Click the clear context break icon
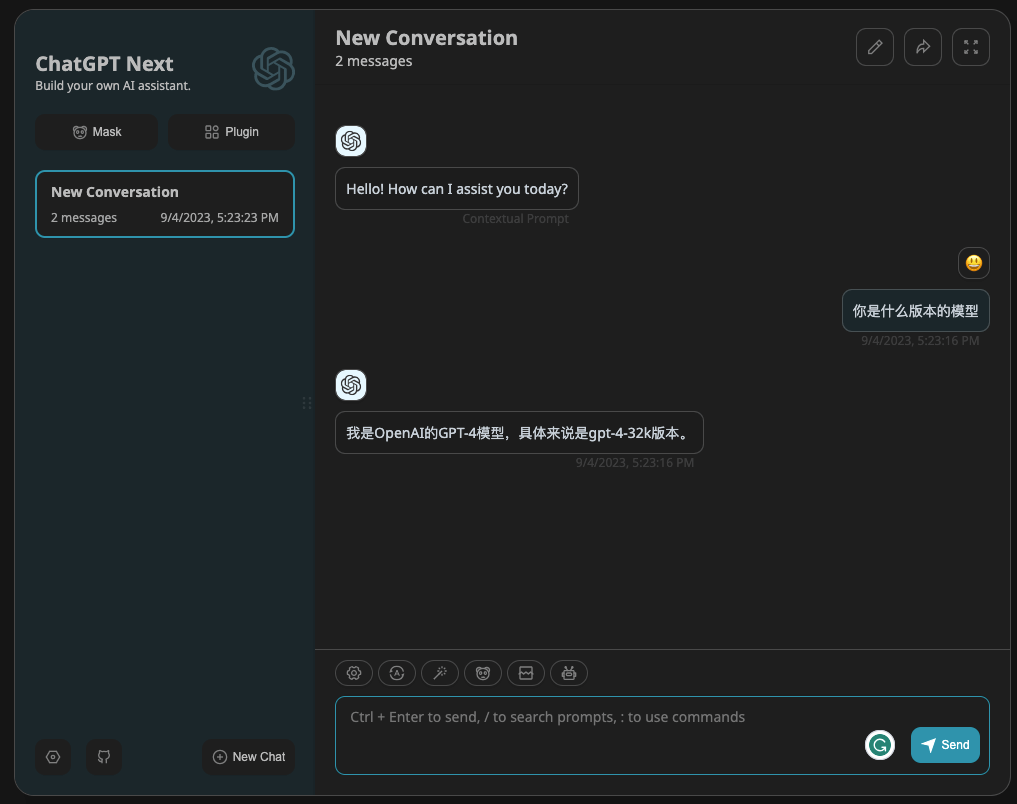Image resolution: width=1017 pixels, height=804 pixels. point(526,673)
